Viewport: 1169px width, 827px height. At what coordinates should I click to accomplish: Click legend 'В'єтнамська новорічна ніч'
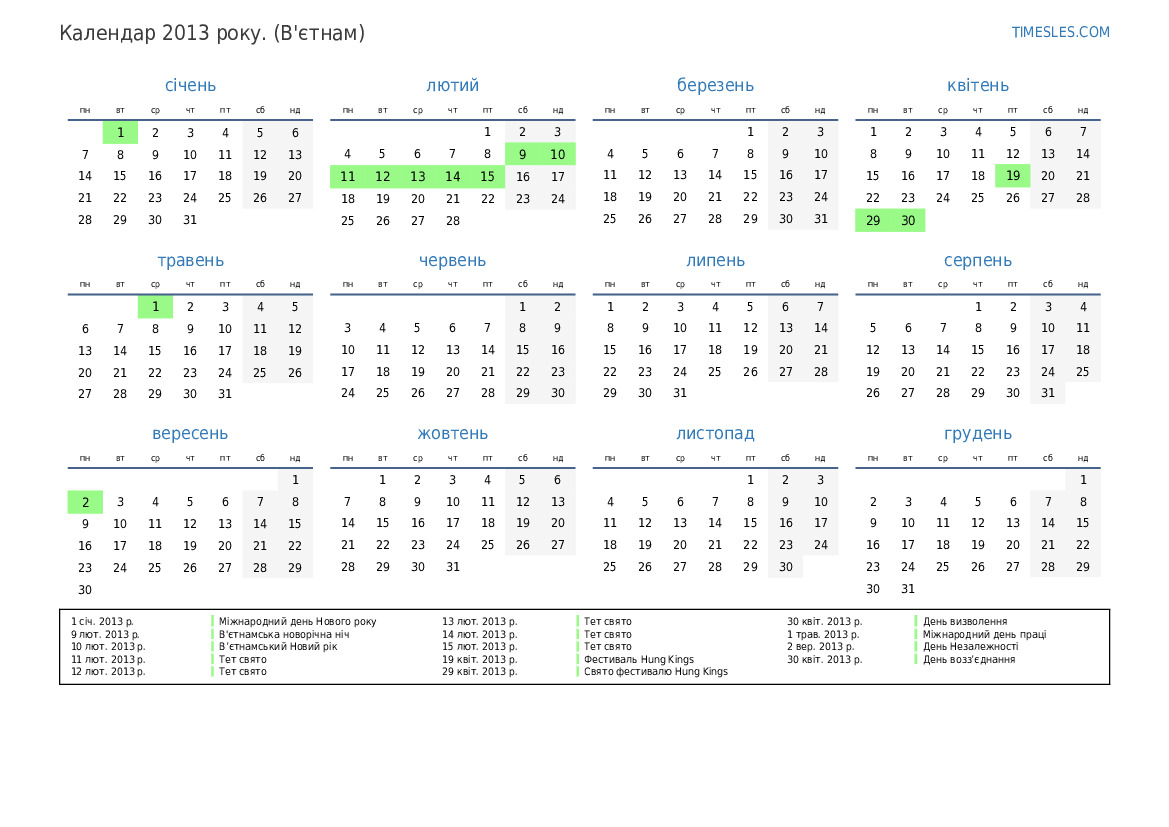pyautogui.click(x=283, y=635)
